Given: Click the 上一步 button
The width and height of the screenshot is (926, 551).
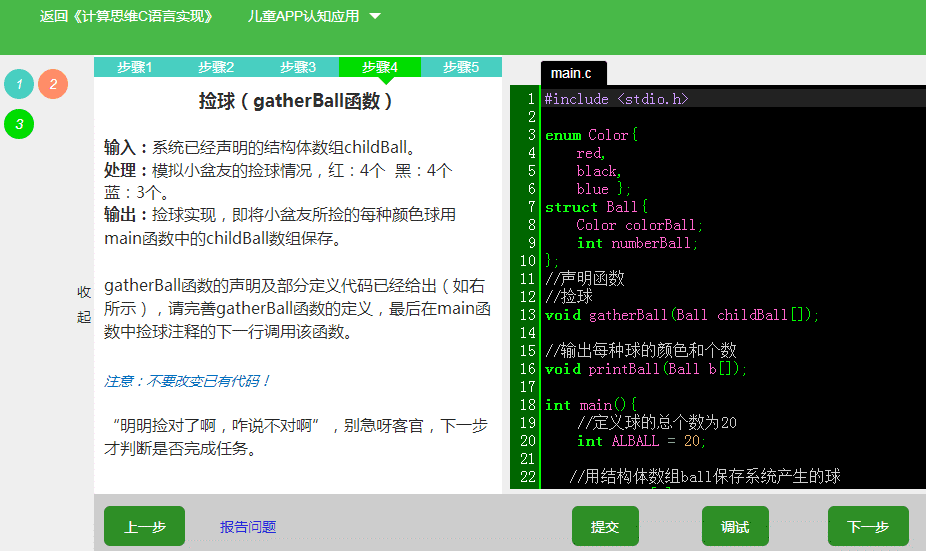Looking at the screenshot, I should point(144,526).
